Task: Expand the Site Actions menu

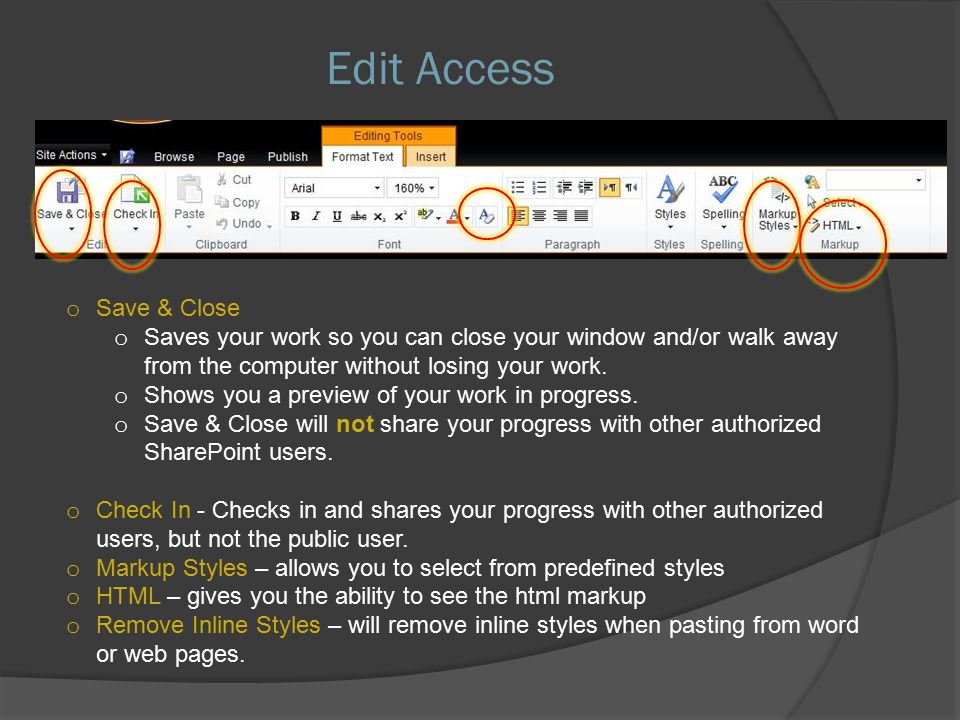Action: click(72, 155)
